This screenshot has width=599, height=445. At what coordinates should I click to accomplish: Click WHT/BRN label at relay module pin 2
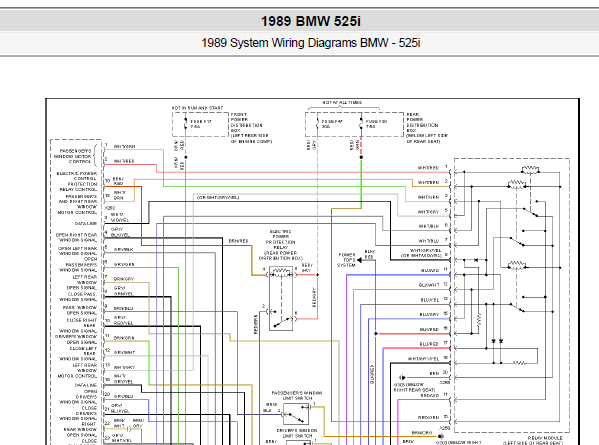click(428, 183)
